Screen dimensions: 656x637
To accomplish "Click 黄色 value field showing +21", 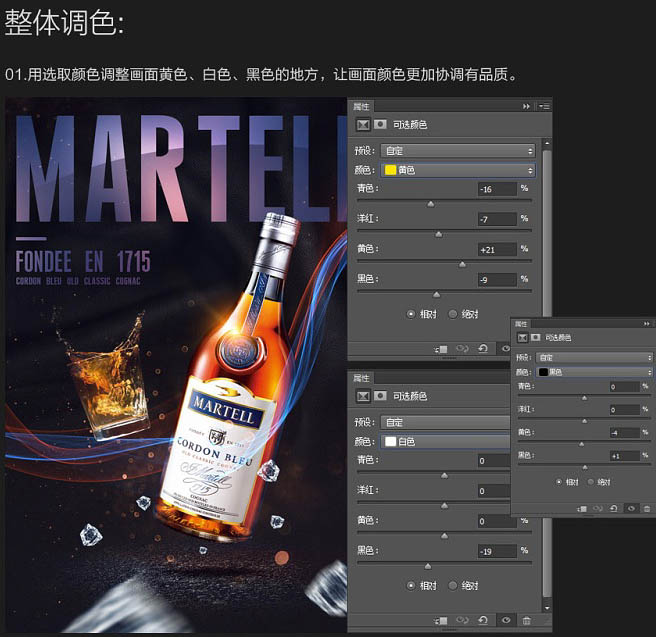I will click(497, 250).
